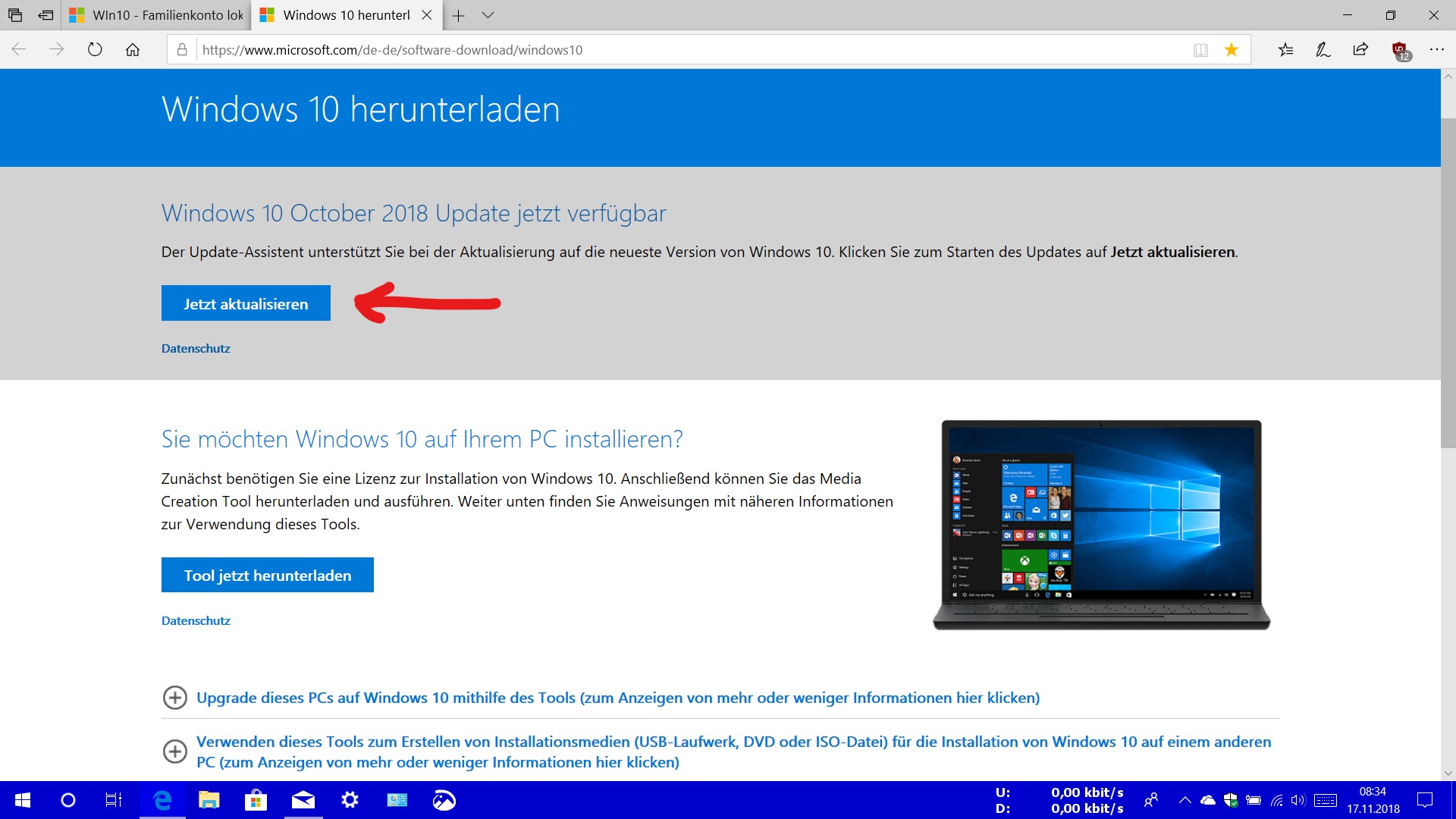Open Settings gear in taskbar

click(350, 800)
